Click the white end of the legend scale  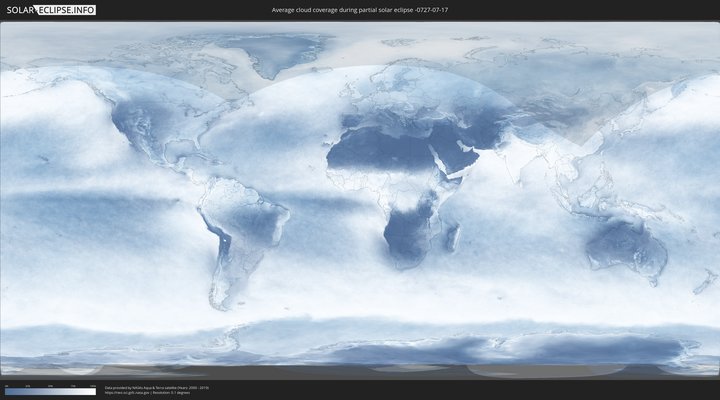pos(92,392)
